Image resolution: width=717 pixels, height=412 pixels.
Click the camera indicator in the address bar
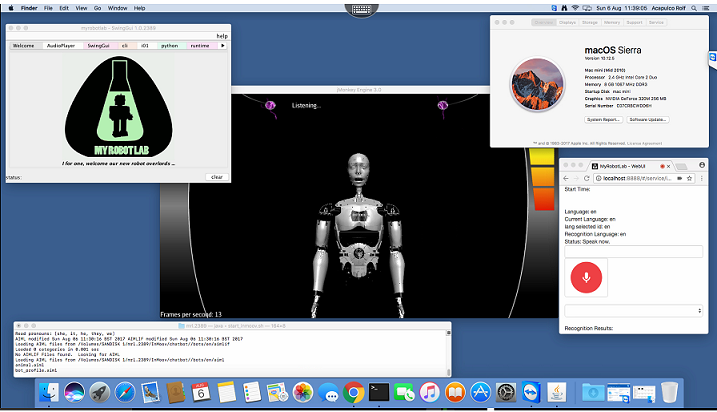[x=680, y=178]
